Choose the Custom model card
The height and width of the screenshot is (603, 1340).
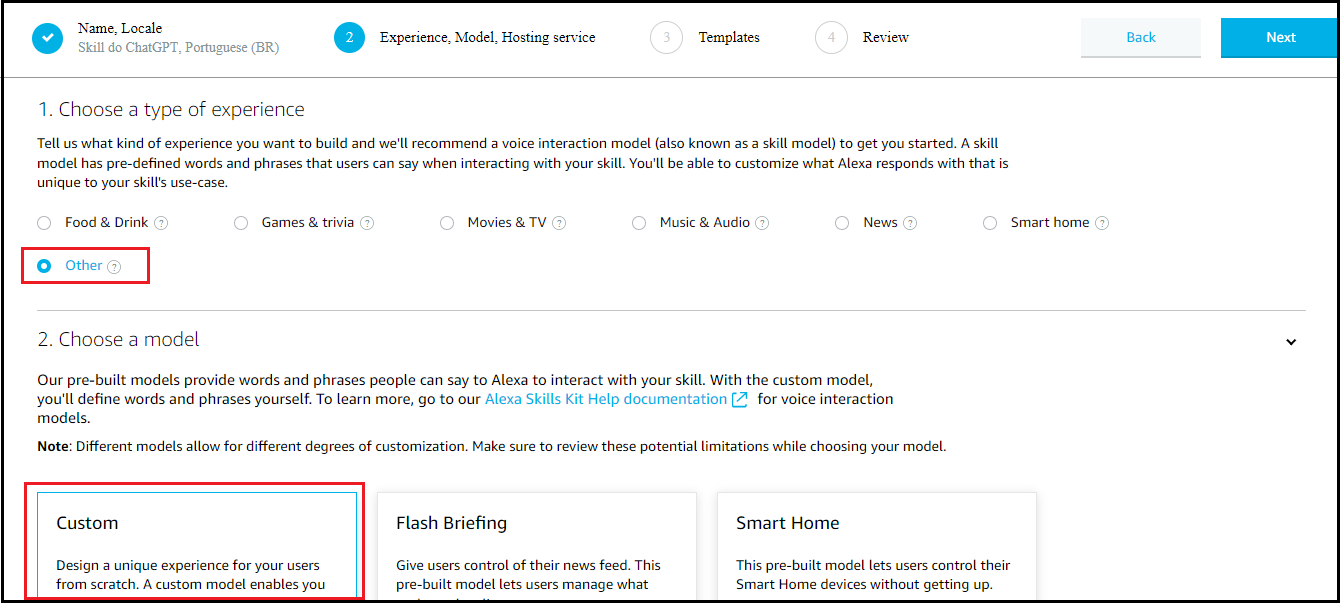(x=197, y=545)
